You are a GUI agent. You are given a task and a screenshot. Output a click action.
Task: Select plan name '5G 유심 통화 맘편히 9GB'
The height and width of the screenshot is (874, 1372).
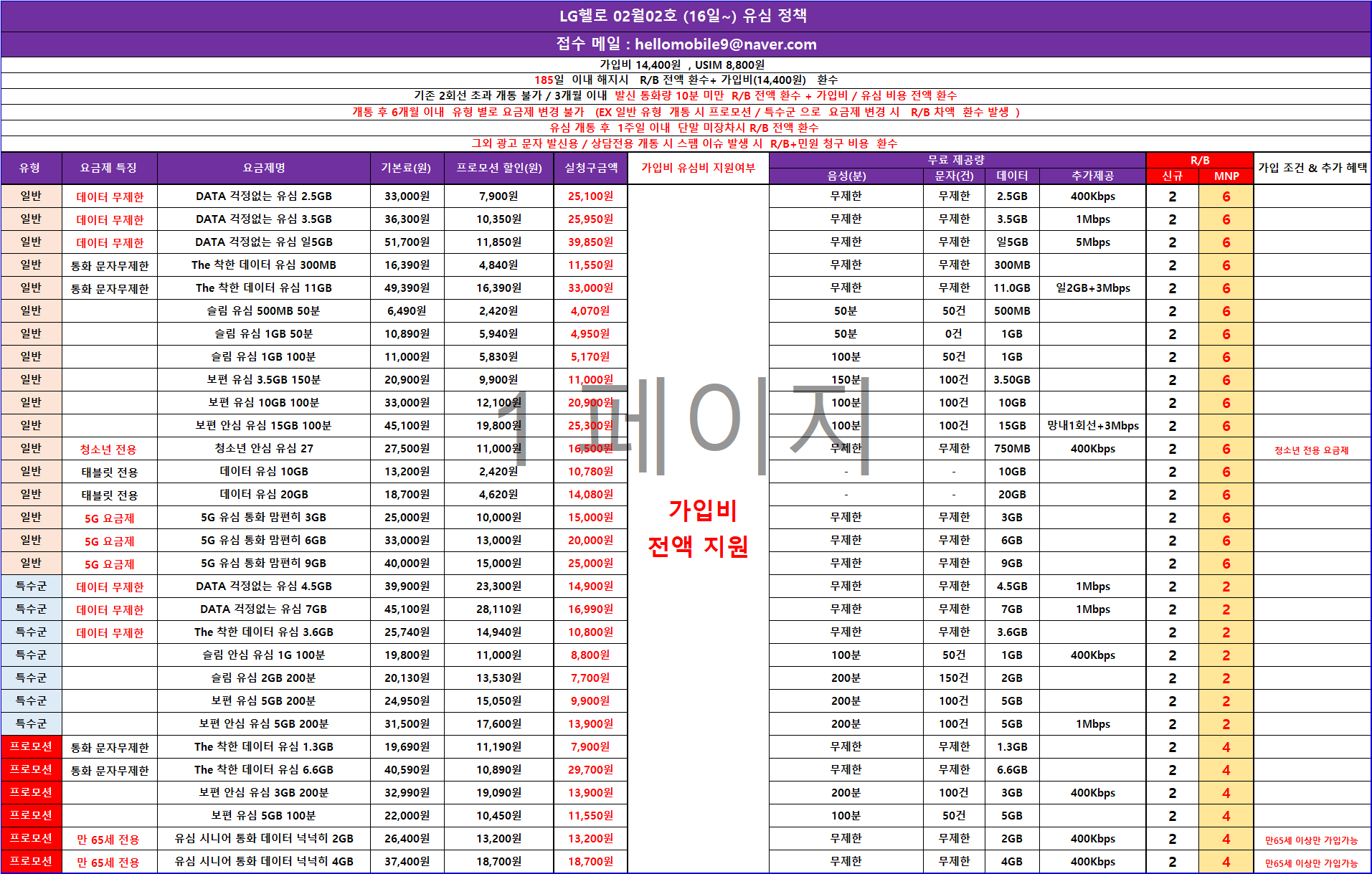[264, 563]
